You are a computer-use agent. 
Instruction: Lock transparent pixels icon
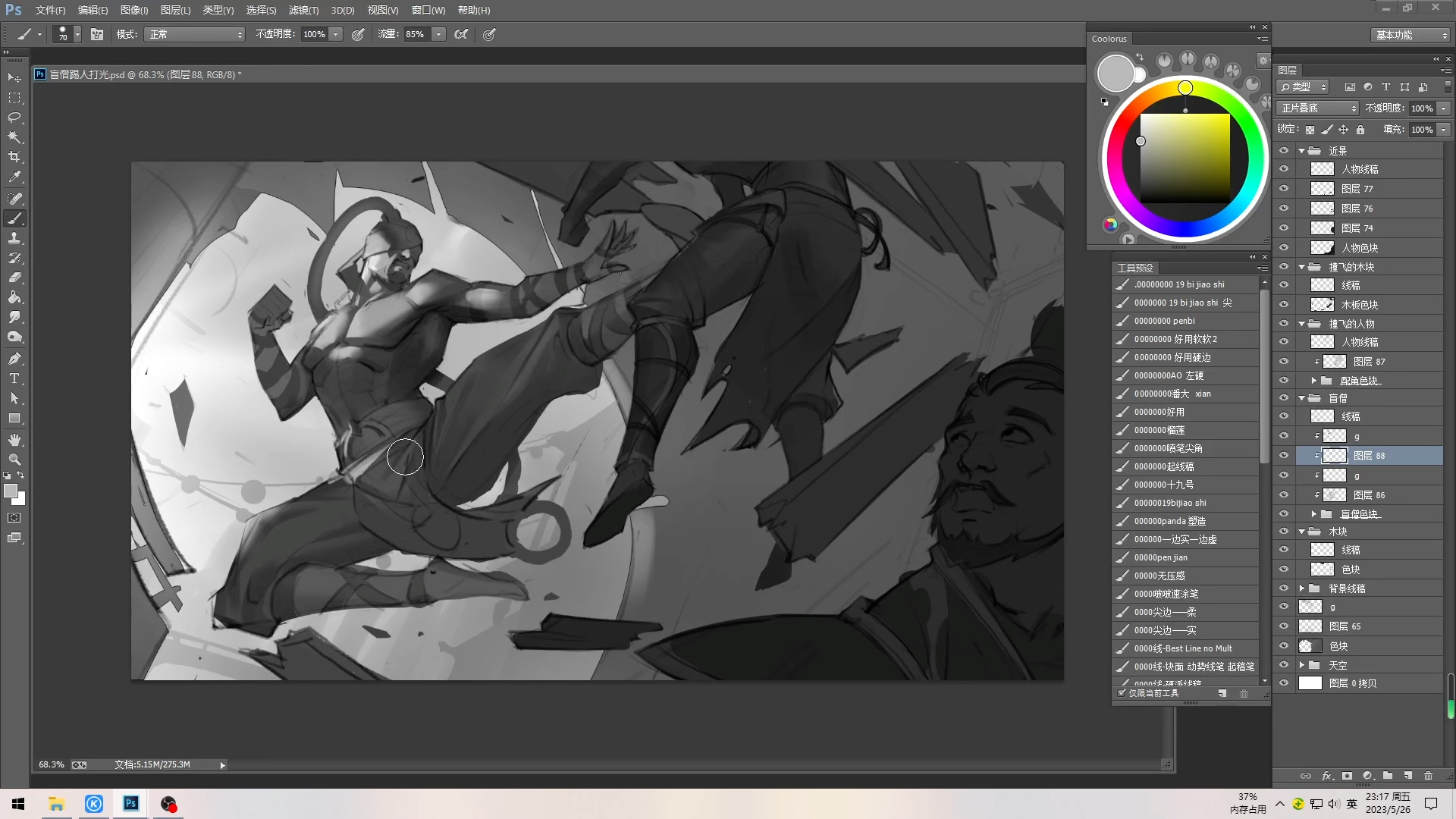[x=1310, y=130]
